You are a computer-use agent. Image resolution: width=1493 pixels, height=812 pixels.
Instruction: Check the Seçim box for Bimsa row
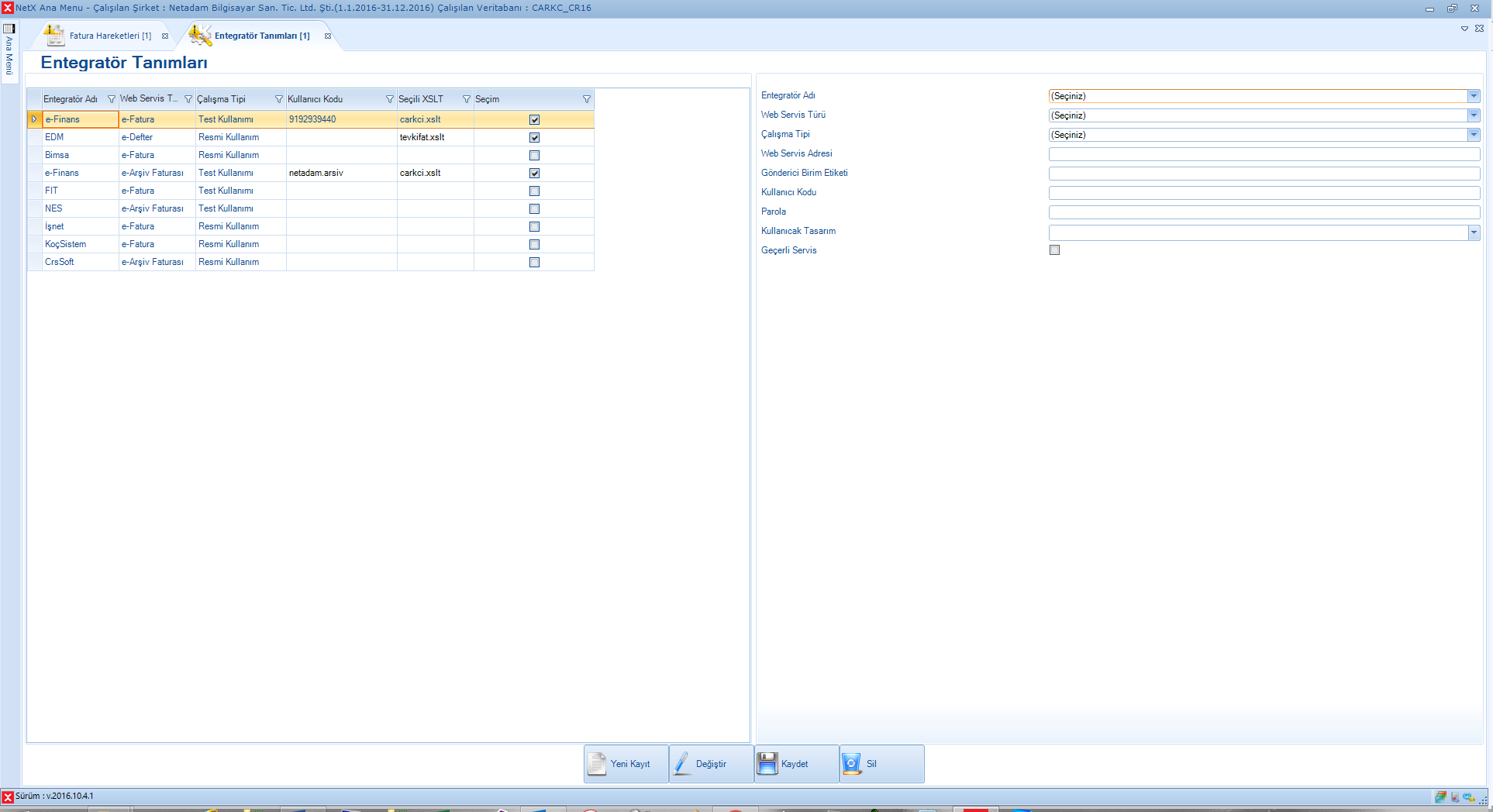(x=534, y=155)
